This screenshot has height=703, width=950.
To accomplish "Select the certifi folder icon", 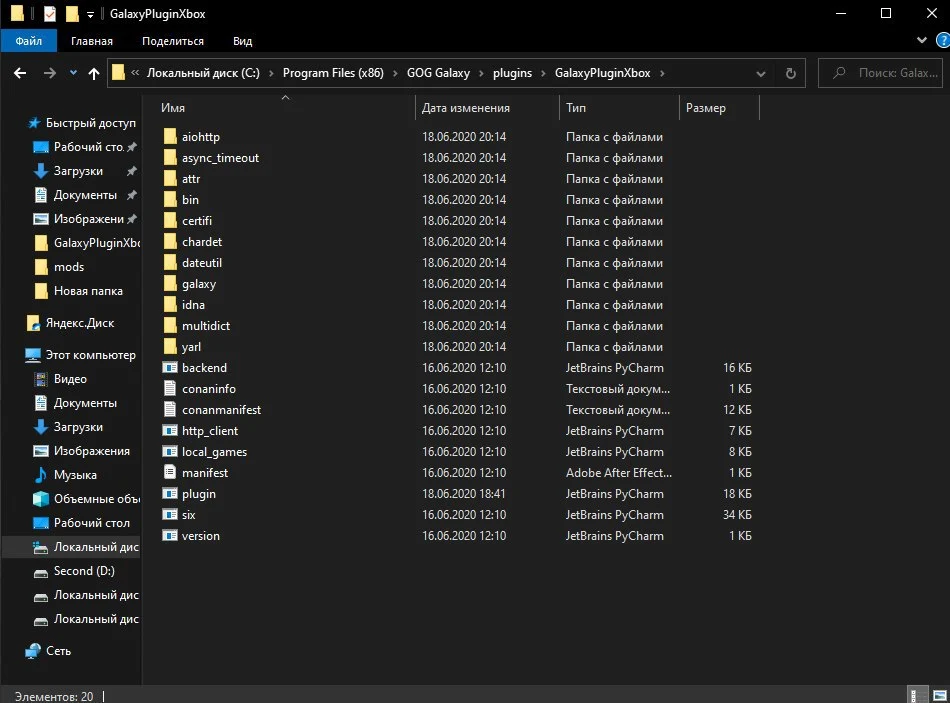I will tap(170, 221).
